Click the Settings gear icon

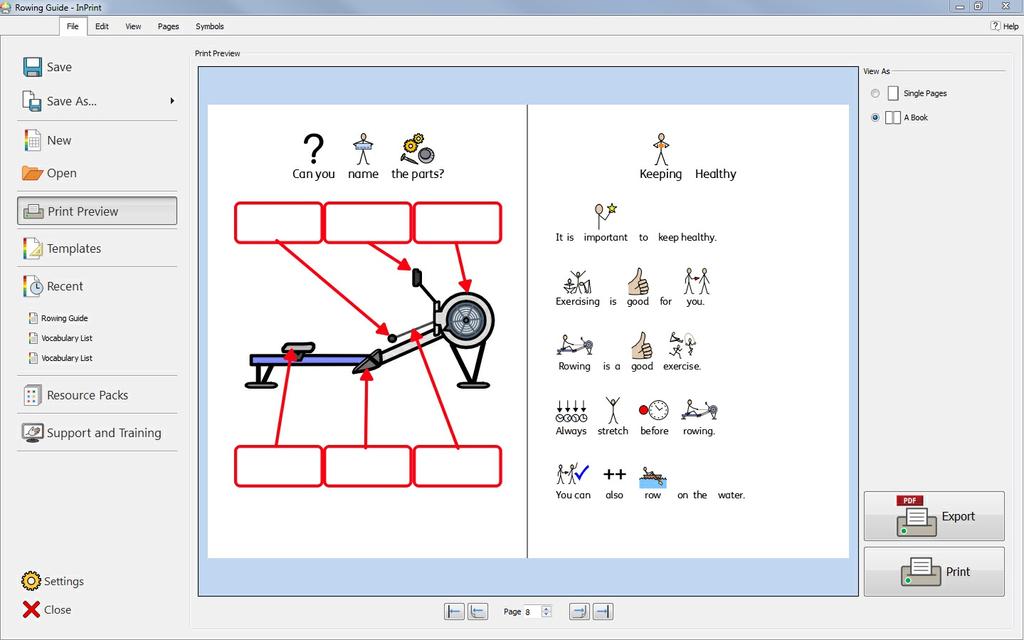pyautogui.click(x=31, y=581)
